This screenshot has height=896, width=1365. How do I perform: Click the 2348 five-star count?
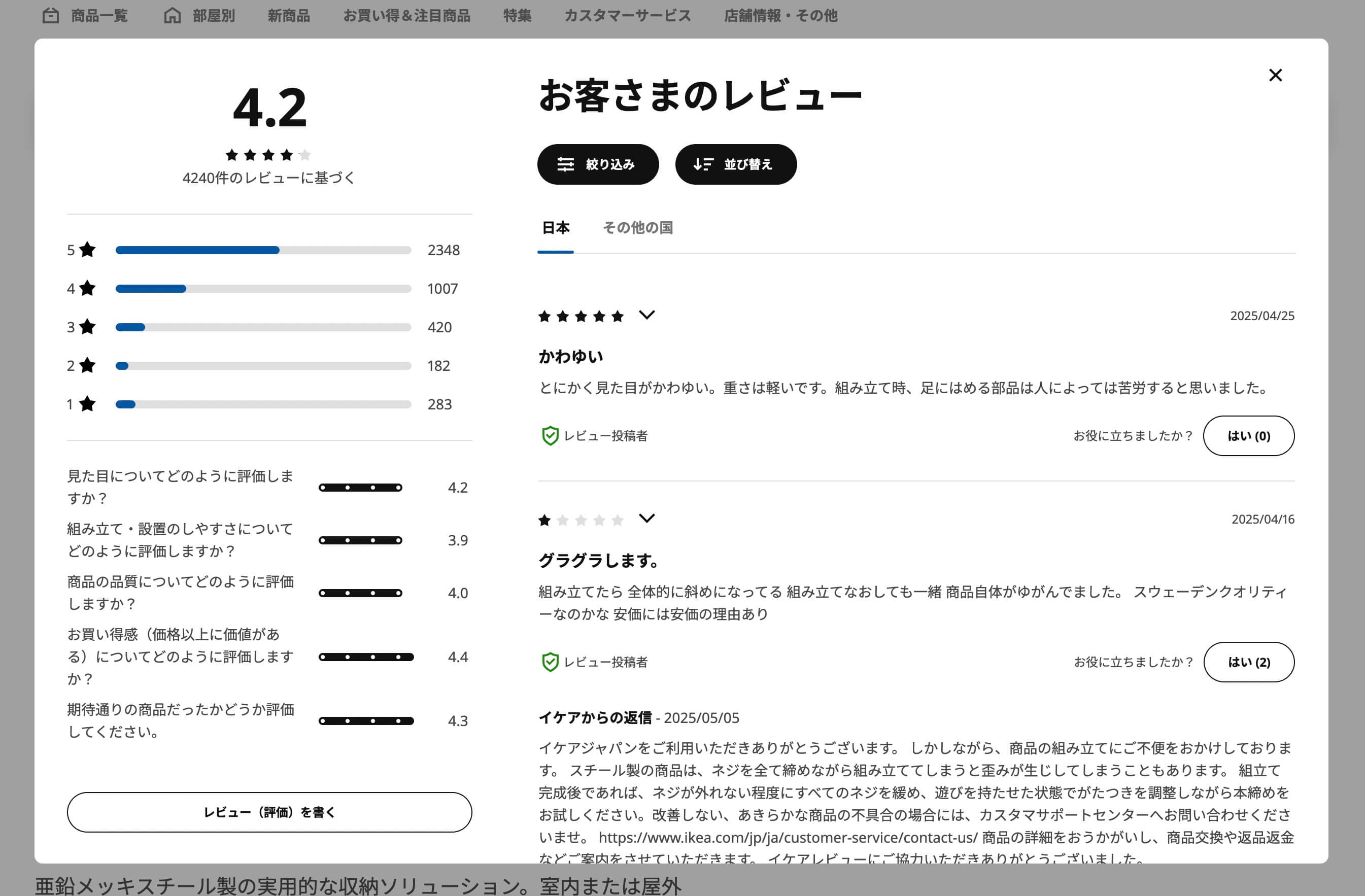(x=443, y=250)
